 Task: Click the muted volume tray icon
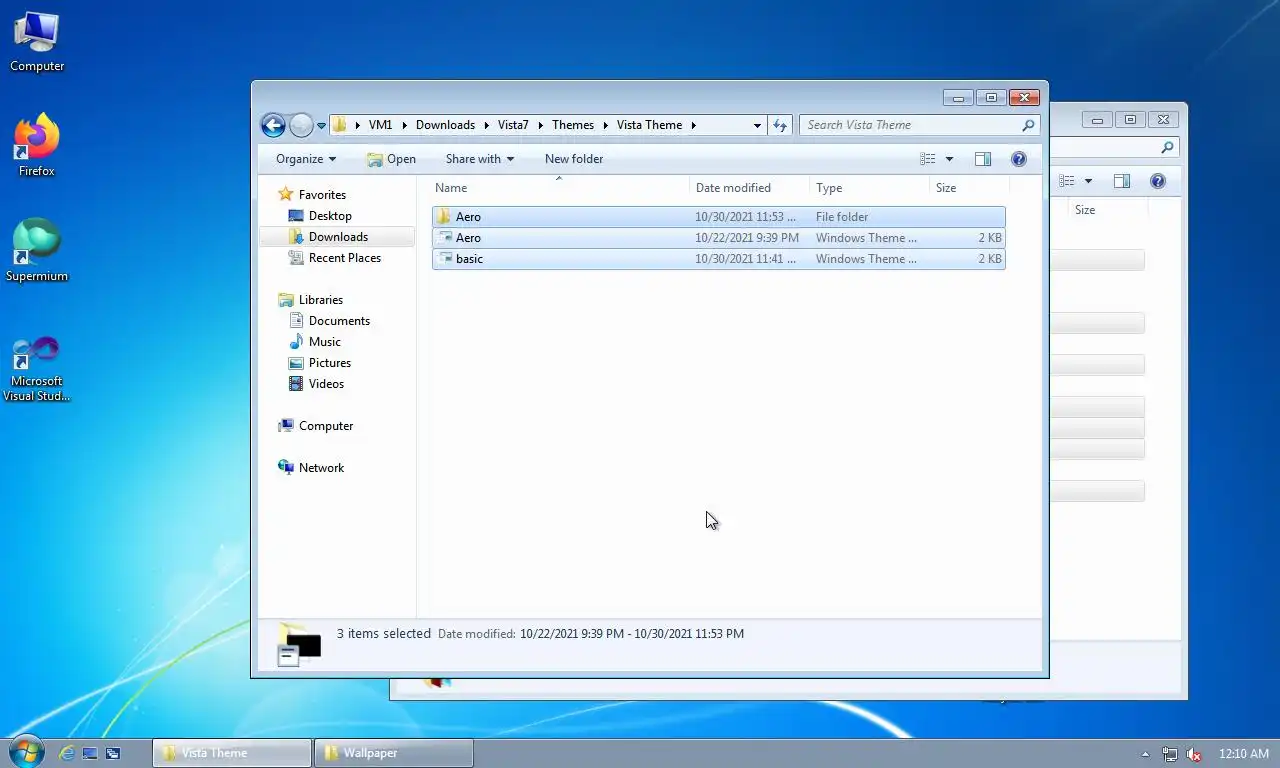(x=1194, y=754)
